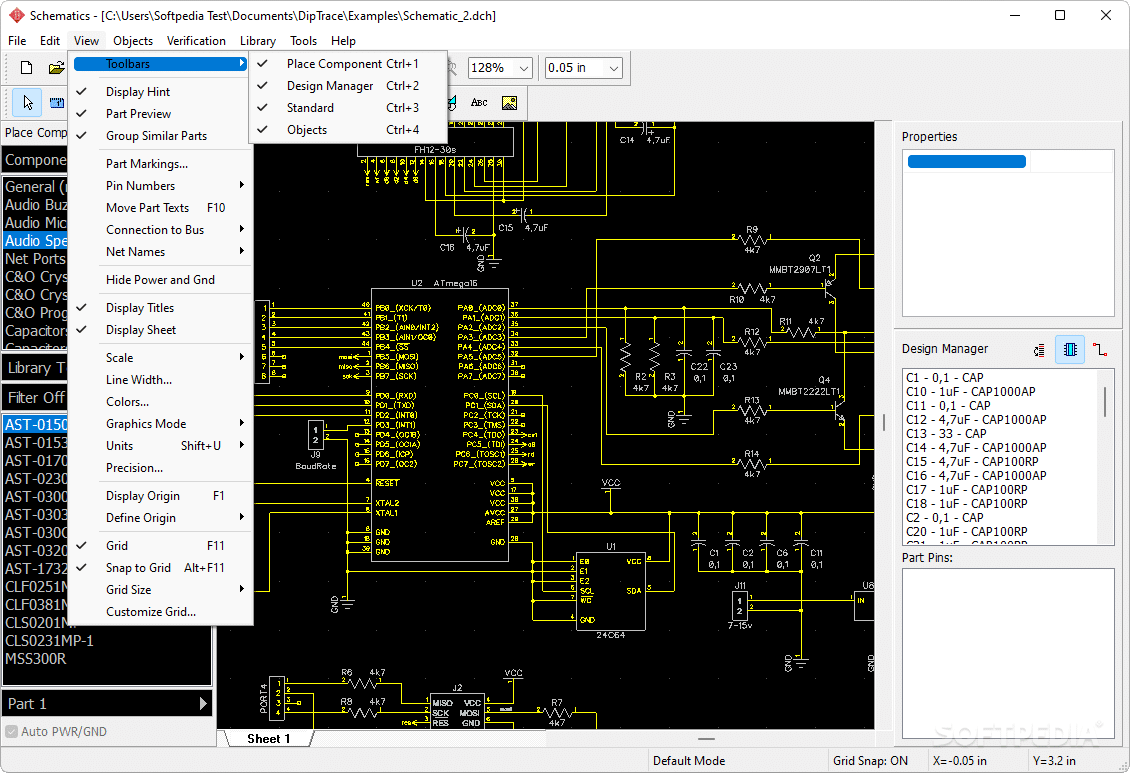1130x773 pixels.
Task: Choose Hide Power and Gnd menu item
Action: pos(161,280)
